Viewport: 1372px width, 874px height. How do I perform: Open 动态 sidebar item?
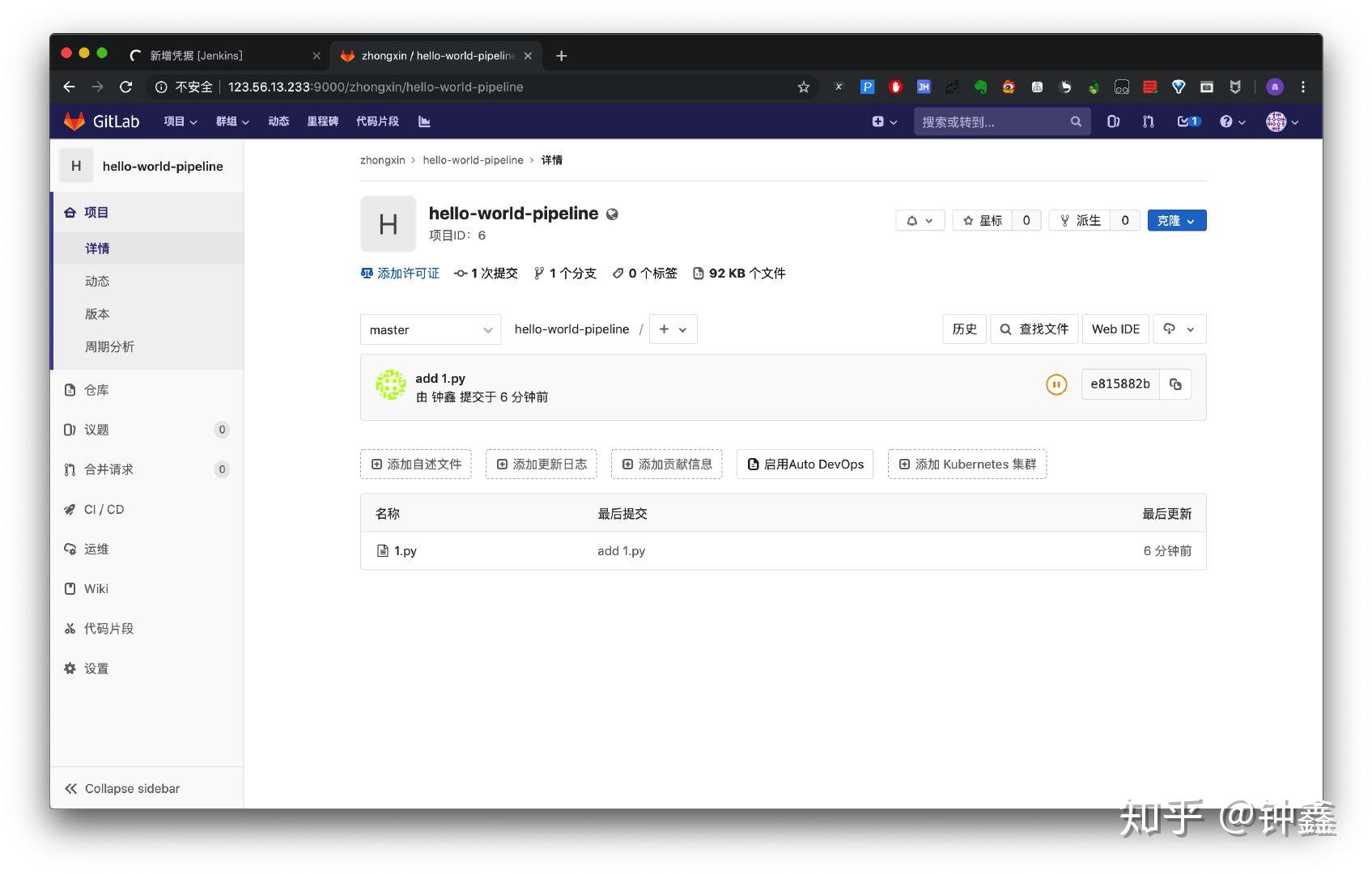click(x=147, y=281)
